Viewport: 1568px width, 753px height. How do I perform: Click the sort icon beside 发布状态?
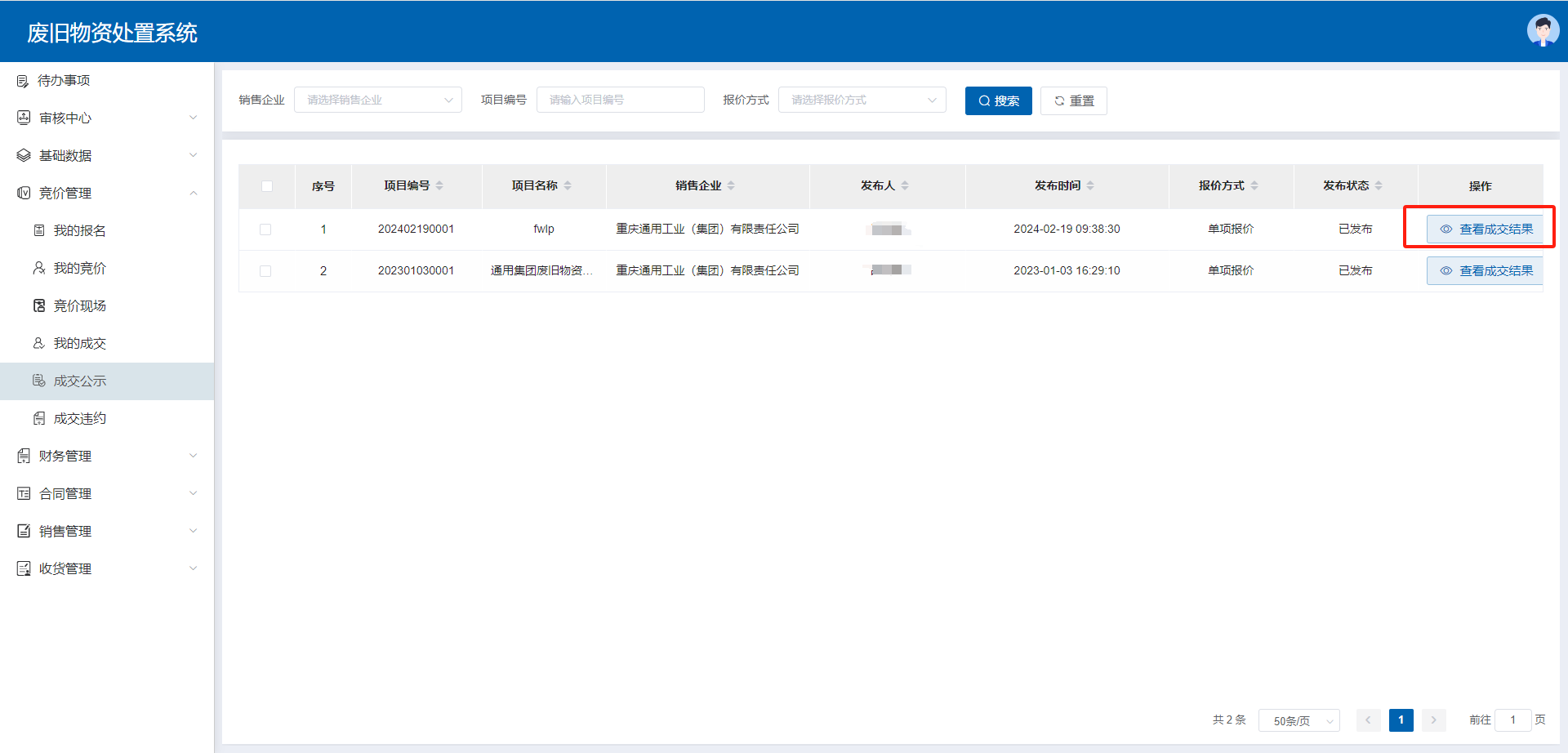click(x=1379, y=186)
